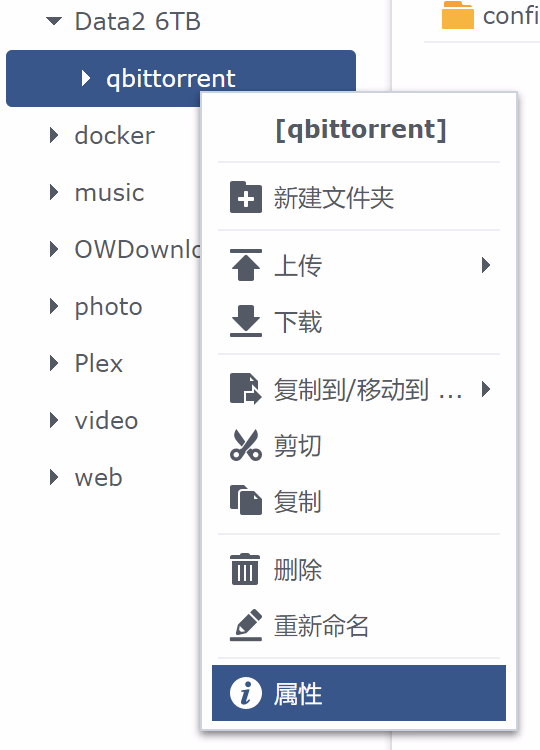Open the 复制到/移动到 submenu arrow
The width and height of the screenshot is (540, 750).
pos(486,389)
